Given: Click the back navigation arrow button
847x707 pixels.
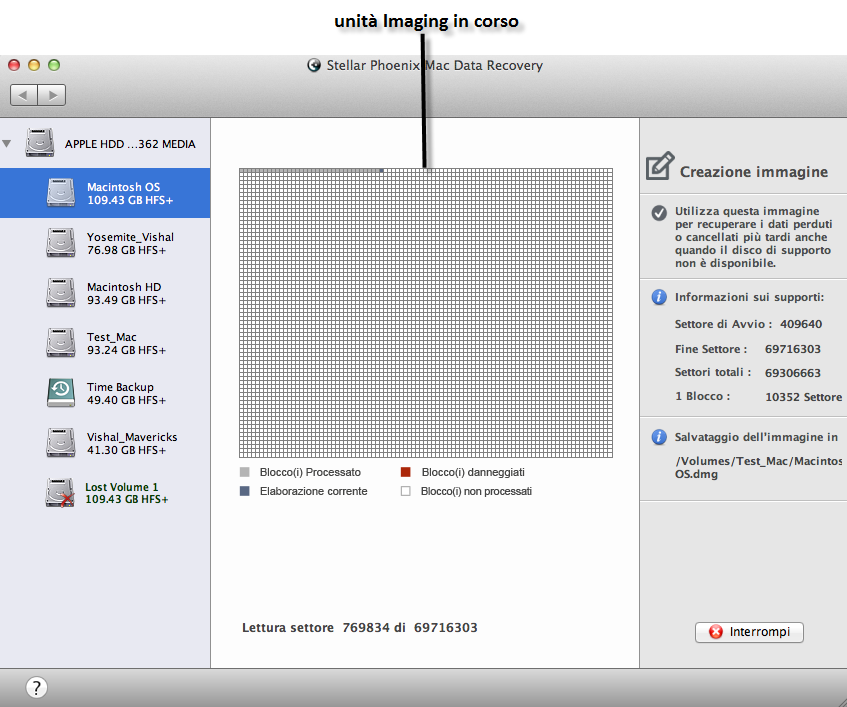Looking at the screenshot, I should tap(24, 95).
